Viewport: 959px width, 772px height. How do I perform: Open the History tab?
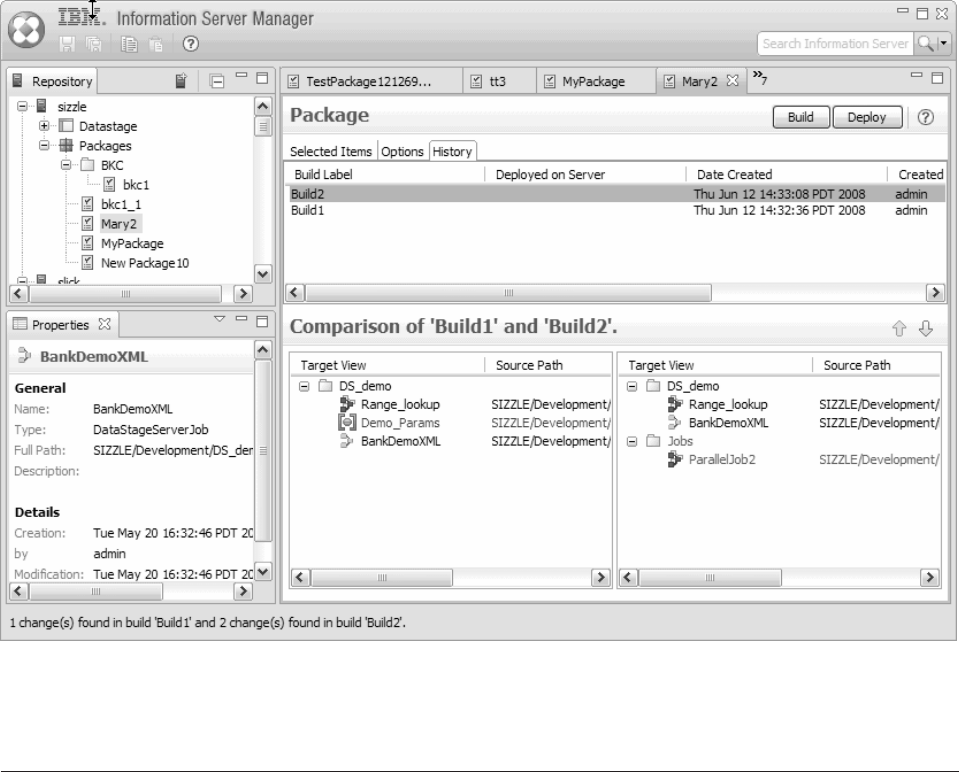pyautogui.click(x=452, y=151)
